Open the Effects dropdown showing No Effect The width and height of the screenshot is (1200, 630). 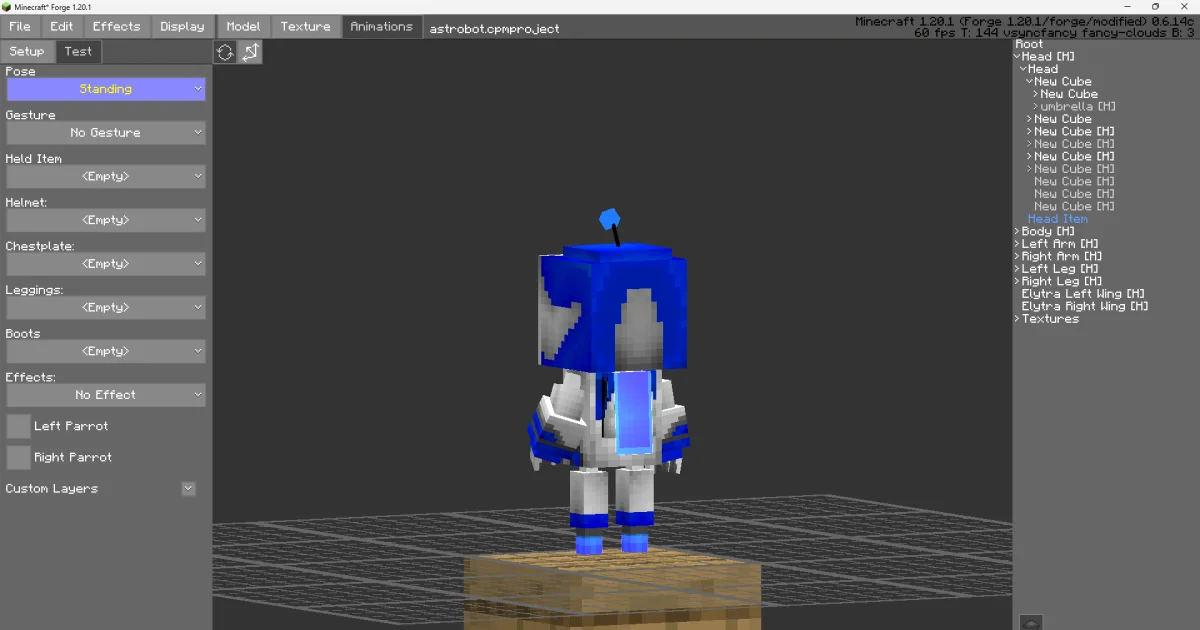pos(105,395)
